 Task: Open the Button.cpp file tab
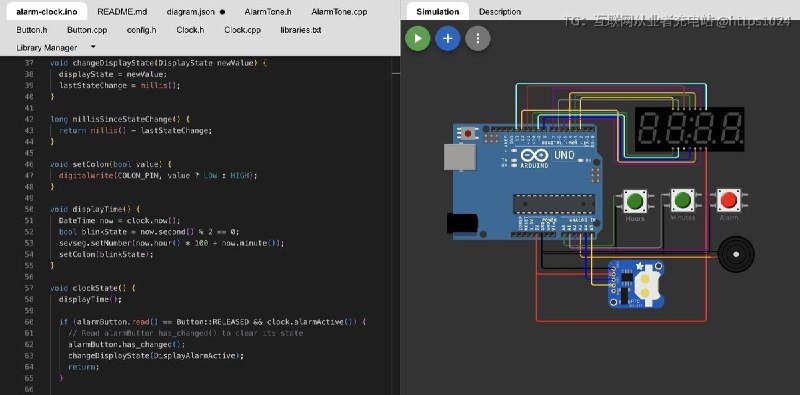(87, 30)
